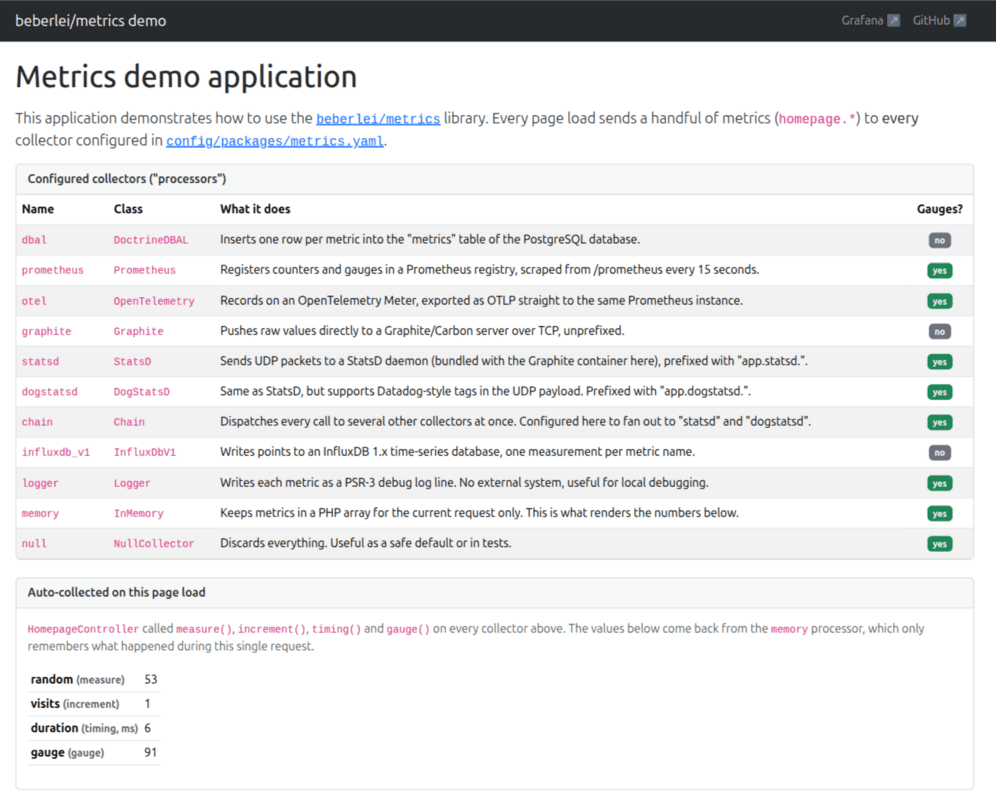The image size is (996, 801).
Task: Click the 'Prometheus' class cell
Action: [145, 271]
